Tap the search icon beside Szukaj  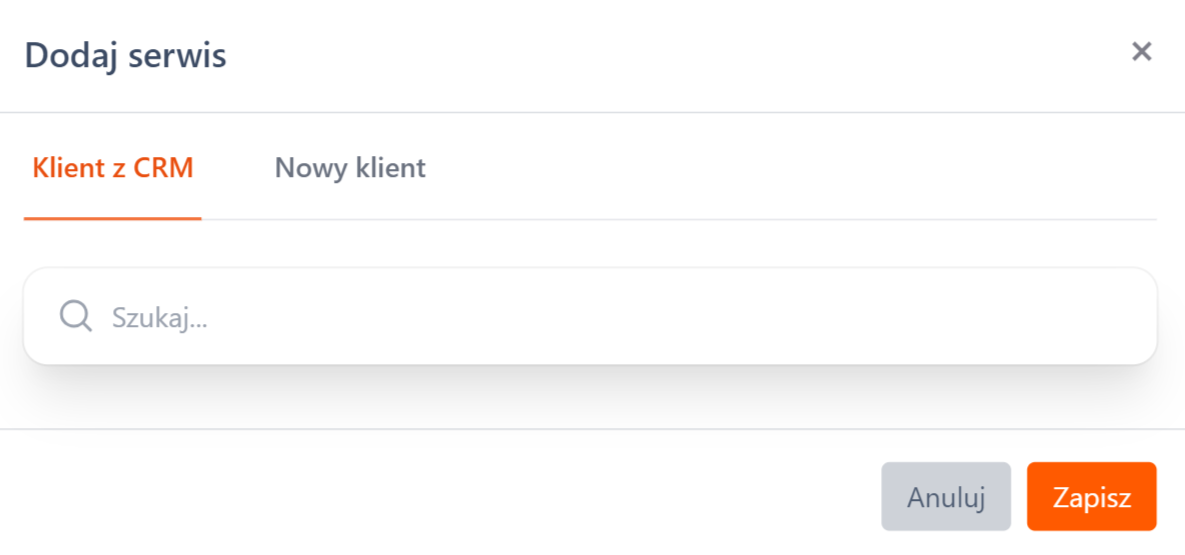75,317
